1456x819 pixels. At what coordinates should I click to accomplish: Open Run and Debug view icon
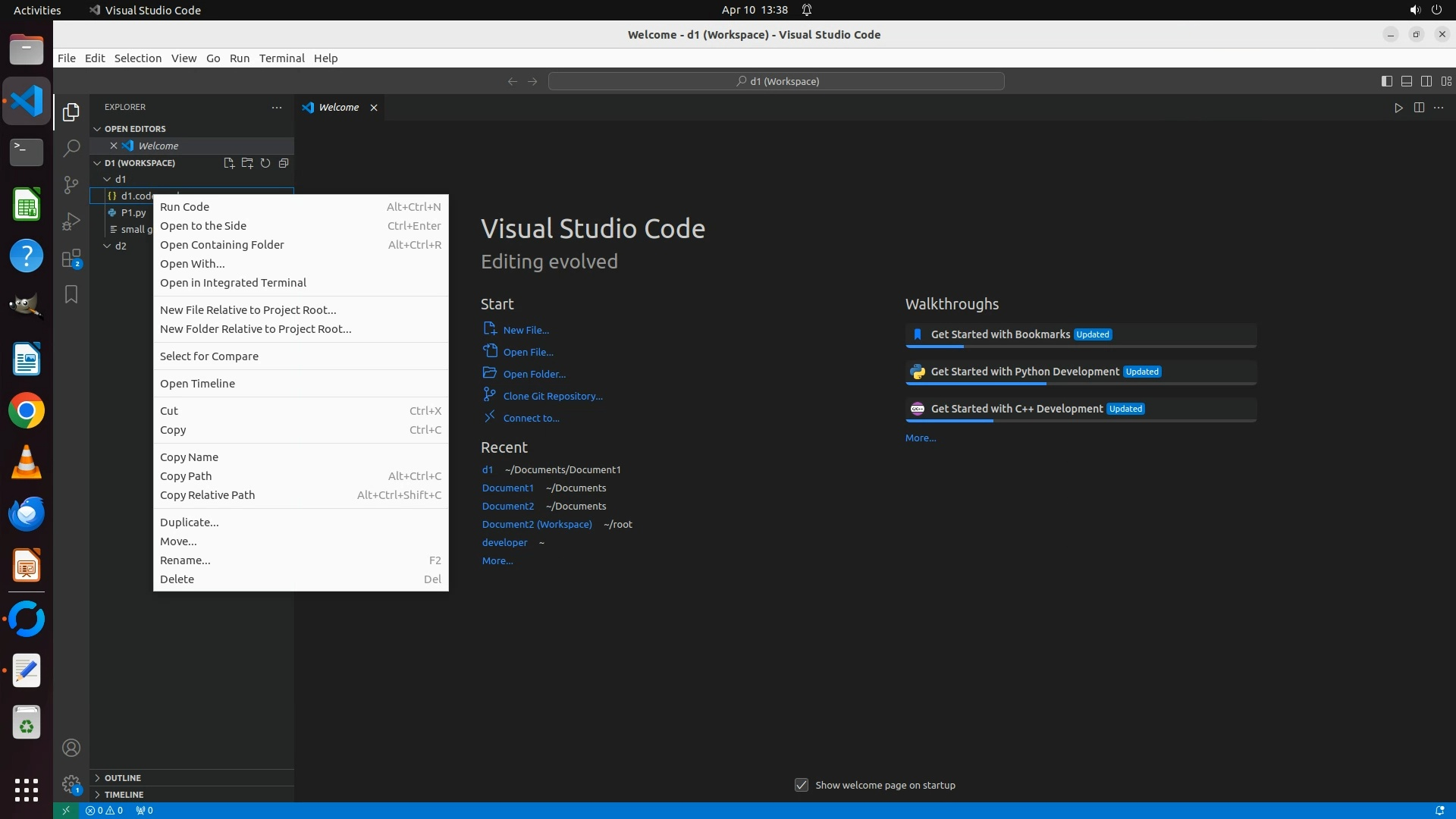point(71,221)
